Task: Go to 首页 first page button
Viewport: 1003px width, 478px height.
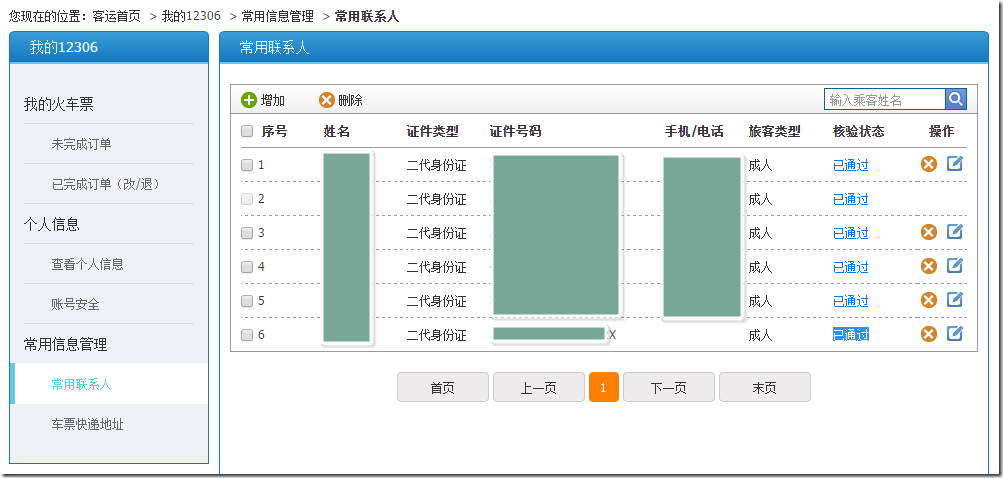Action: [443, 387]
